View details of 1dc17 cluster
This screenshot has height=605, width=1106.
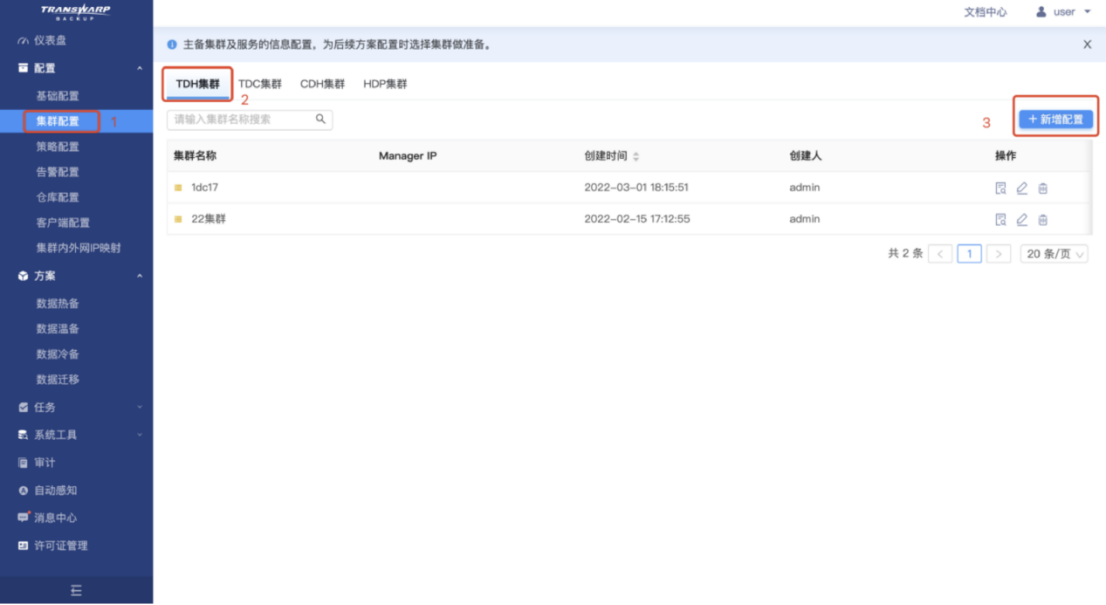click(x=1000, y=188)
